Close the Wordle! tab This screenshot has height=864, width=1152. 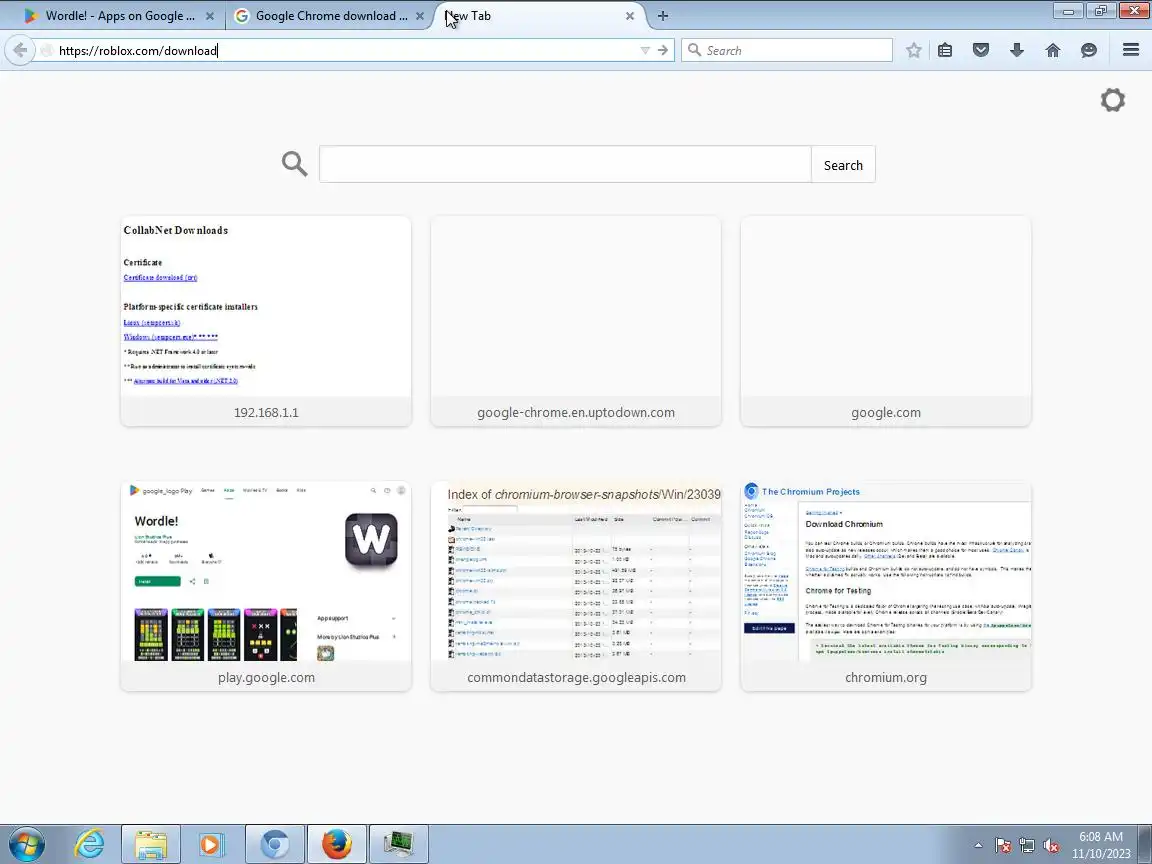pyautogui.click(x=209, y=15)
